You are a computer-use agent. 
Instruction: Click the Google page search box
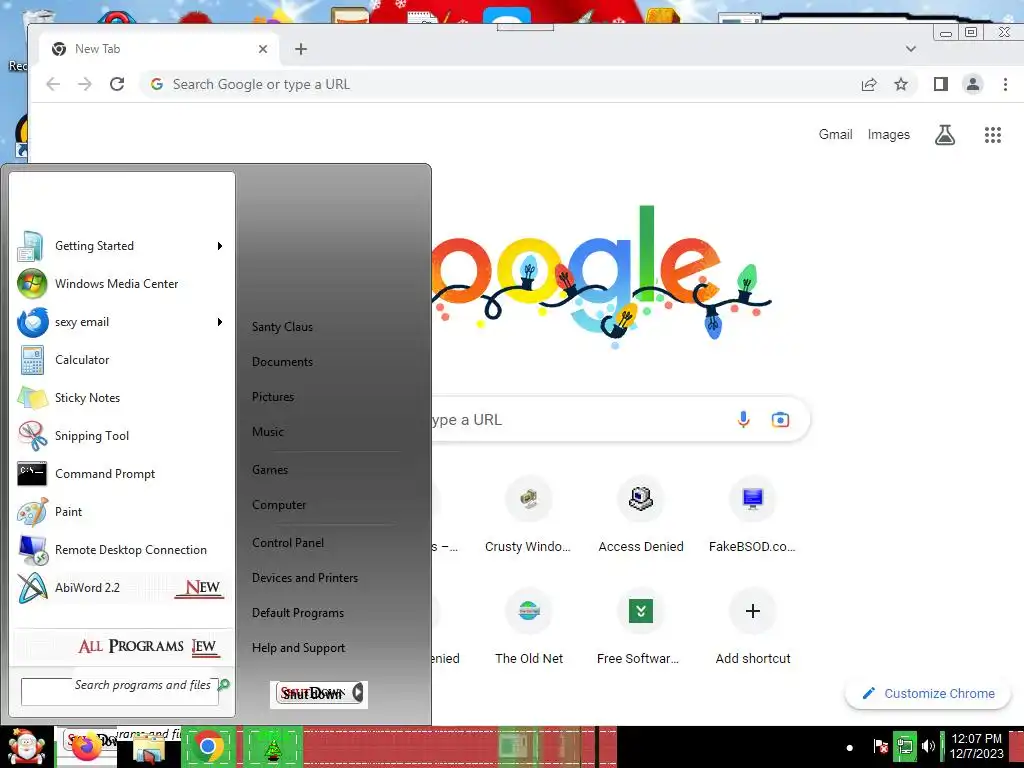coord(581,419)
